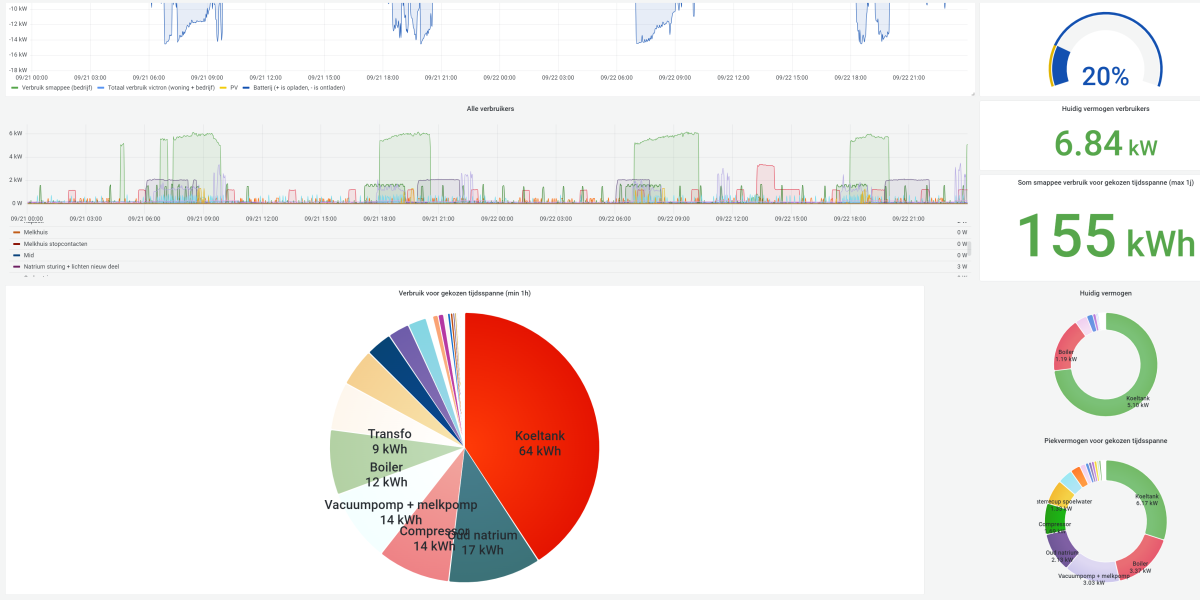Viewport: 1200px width, 600px height.
Task: Click the color marker beside 'Mid'
Action: (x=15, y=255)
